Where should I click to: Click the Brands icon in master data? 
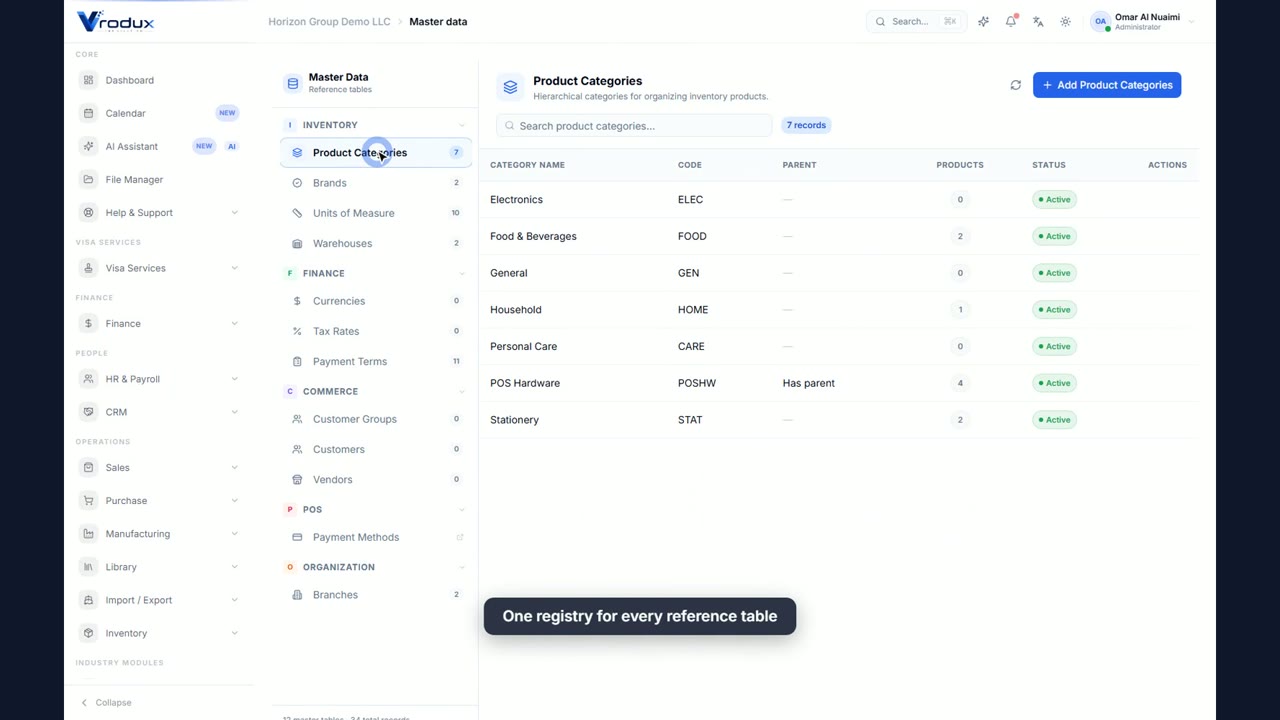(297, 183)
